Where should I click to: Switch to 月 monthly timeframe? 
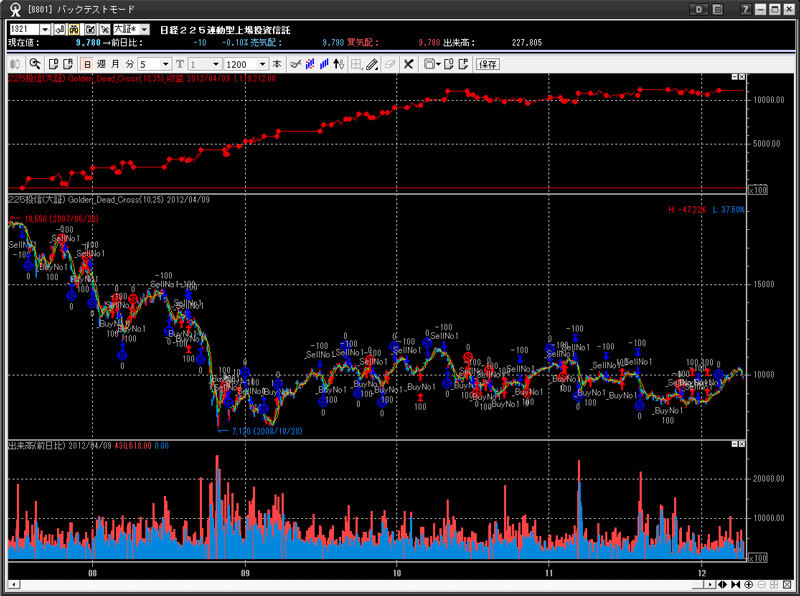pyautogui.click(x=115, y=64)
